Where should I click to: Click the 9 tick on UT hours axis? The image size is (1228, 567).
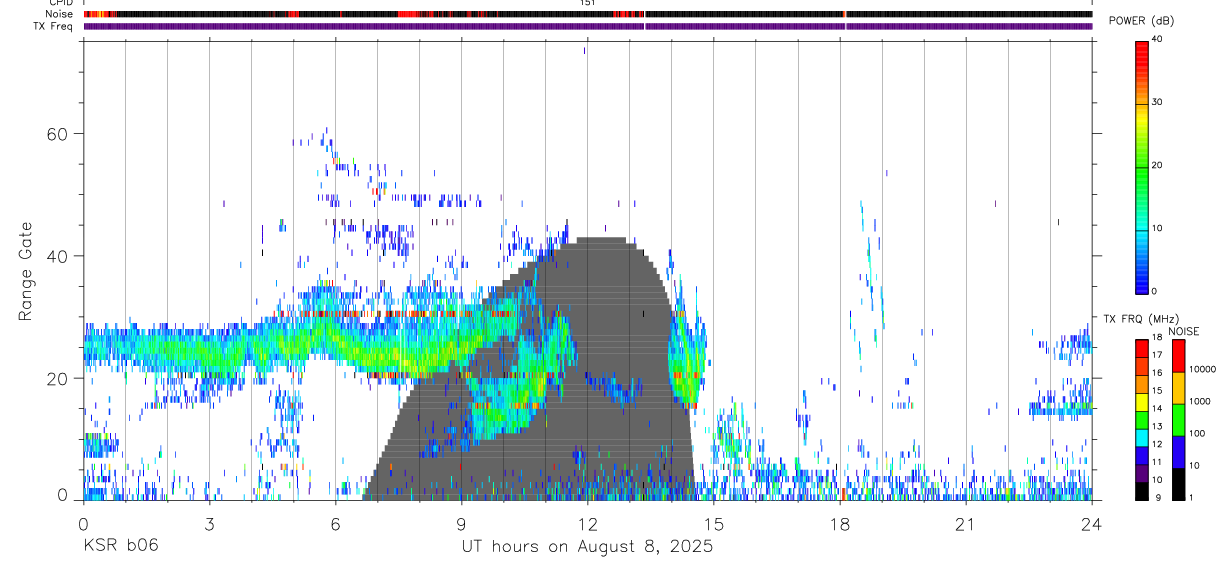coord(461,524)
